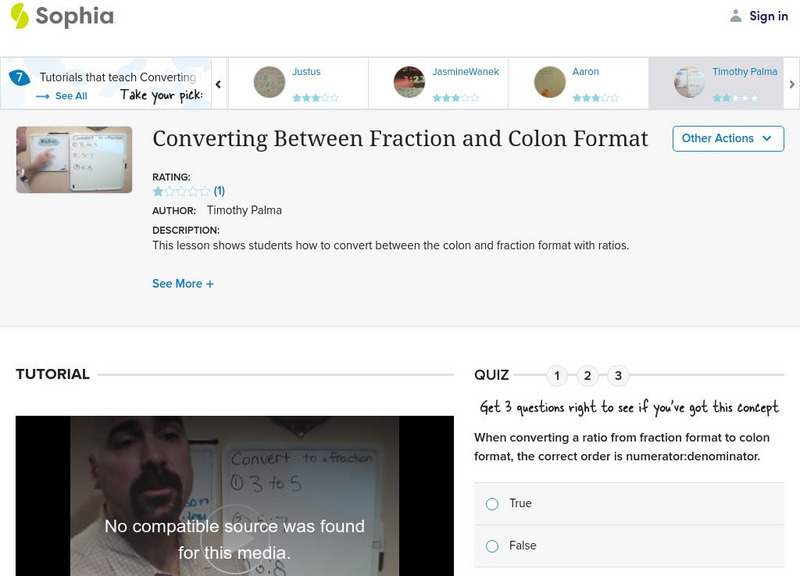This screenshot has width=800, height=576.
Task: Jump to quiz question 2
Action: pos(588,376)
